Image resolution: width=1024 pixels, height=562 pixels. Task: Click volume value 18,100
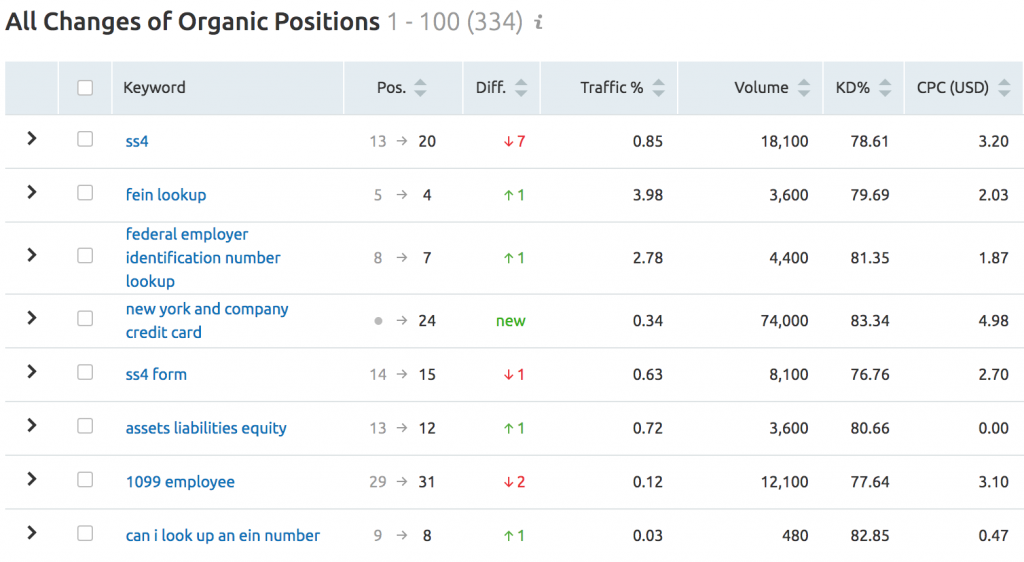click(784, 142)
